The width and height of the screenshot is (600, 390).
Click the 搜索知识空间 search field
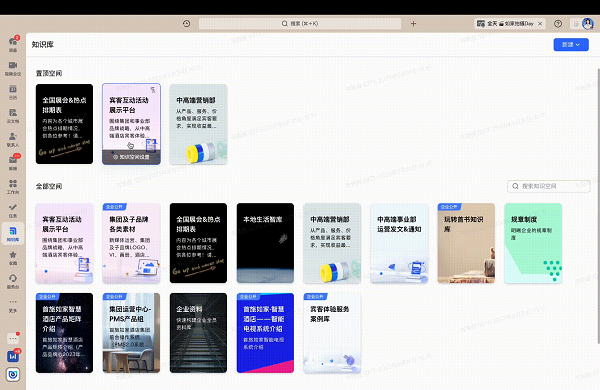[x=548, y=186]
